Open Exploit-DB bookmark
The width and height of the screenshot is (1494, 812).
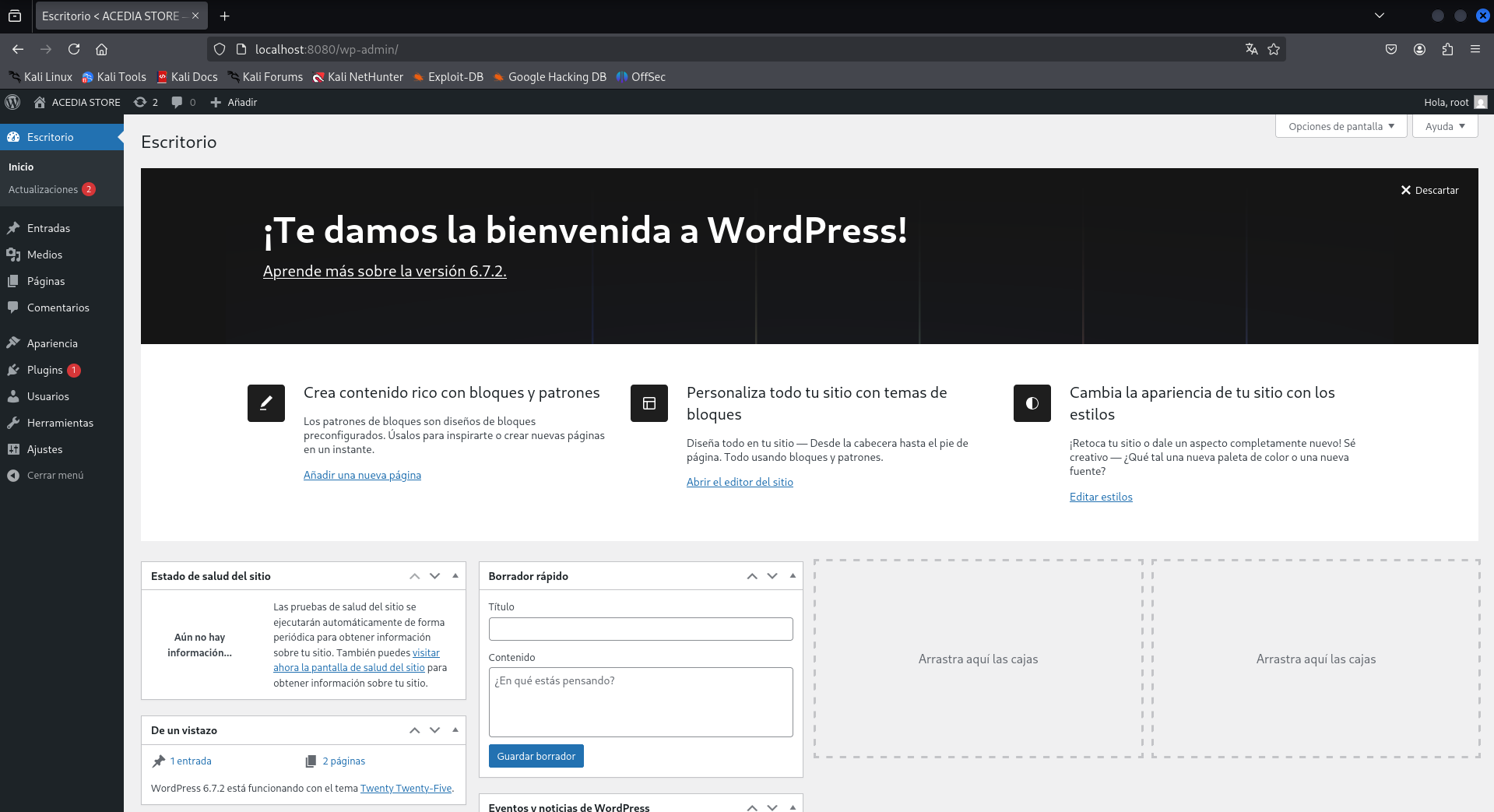tap(448, 76)
